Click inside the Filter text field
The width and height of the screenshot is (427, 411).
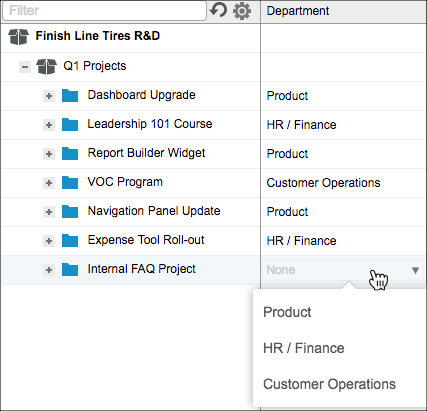(x=104, y=11)
